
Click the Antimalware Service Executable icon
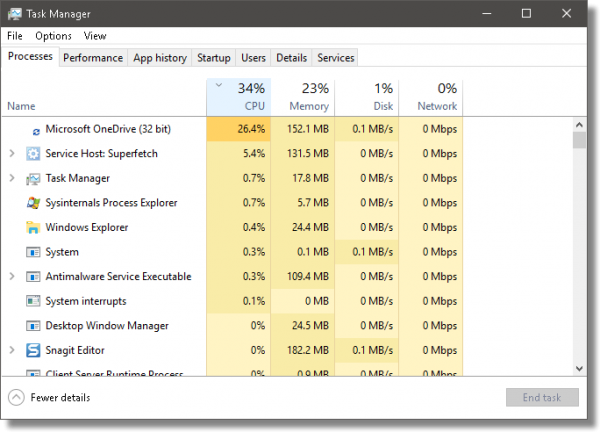[33, 277]
